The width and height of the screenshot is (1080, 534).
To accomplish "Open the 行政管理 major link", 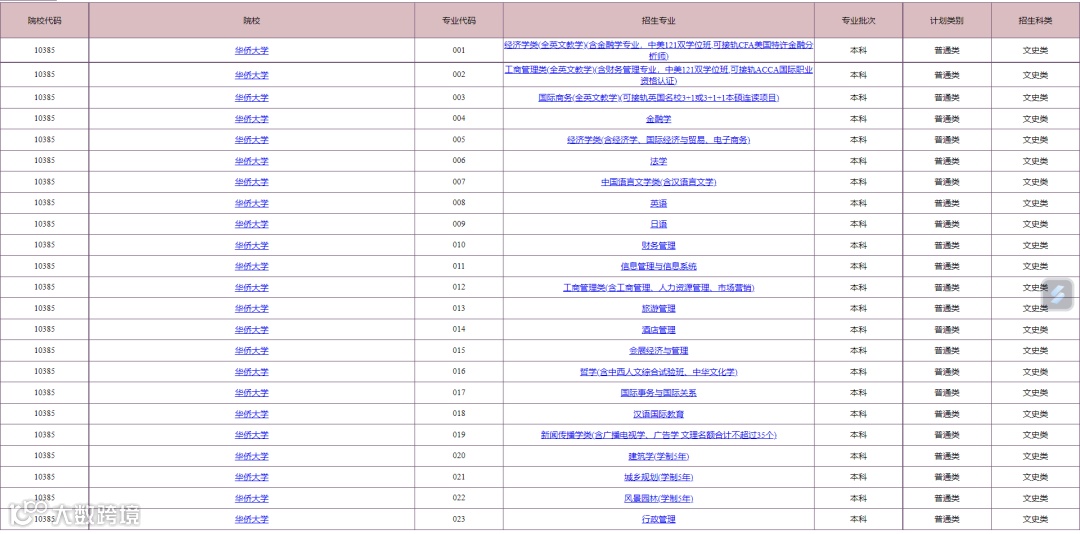I will tap(658, 520).
